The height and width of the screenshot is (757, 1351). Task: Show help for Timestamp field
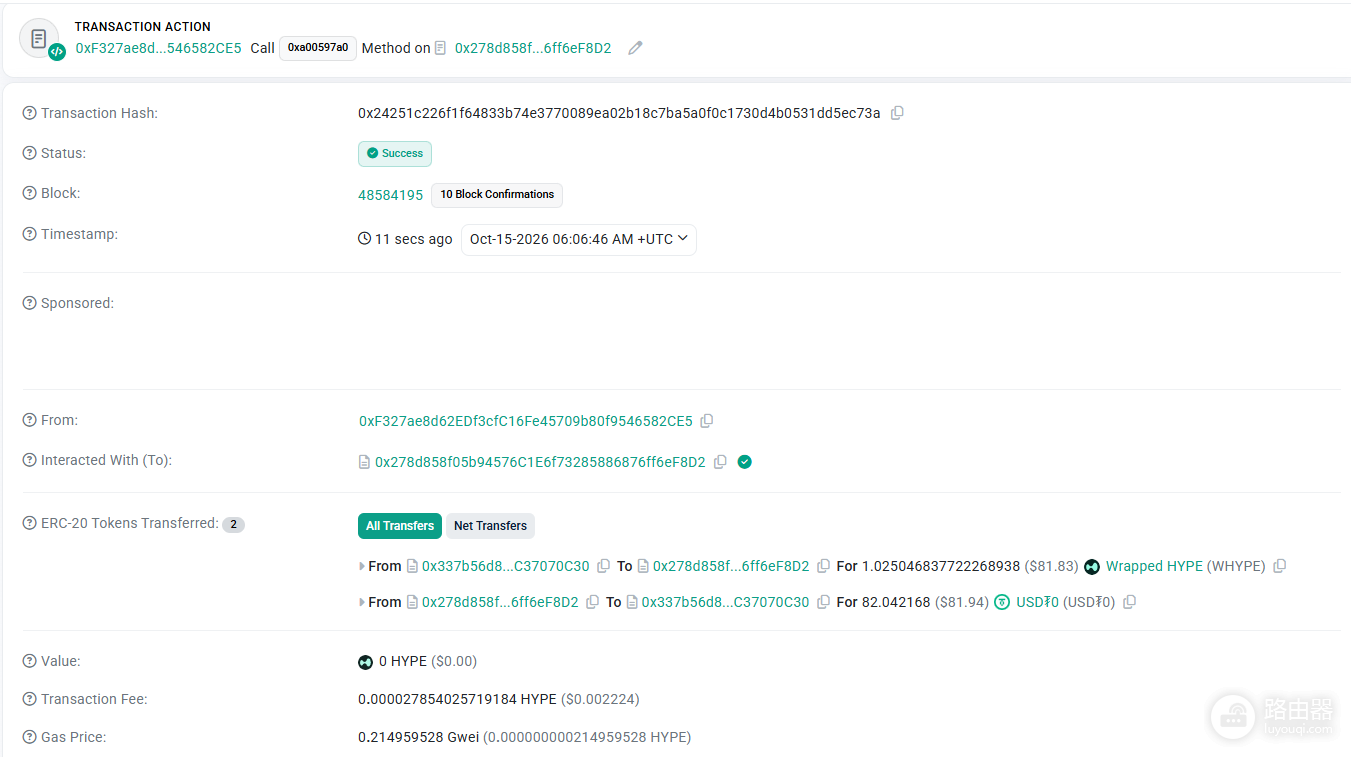click(x=30, y=234)
